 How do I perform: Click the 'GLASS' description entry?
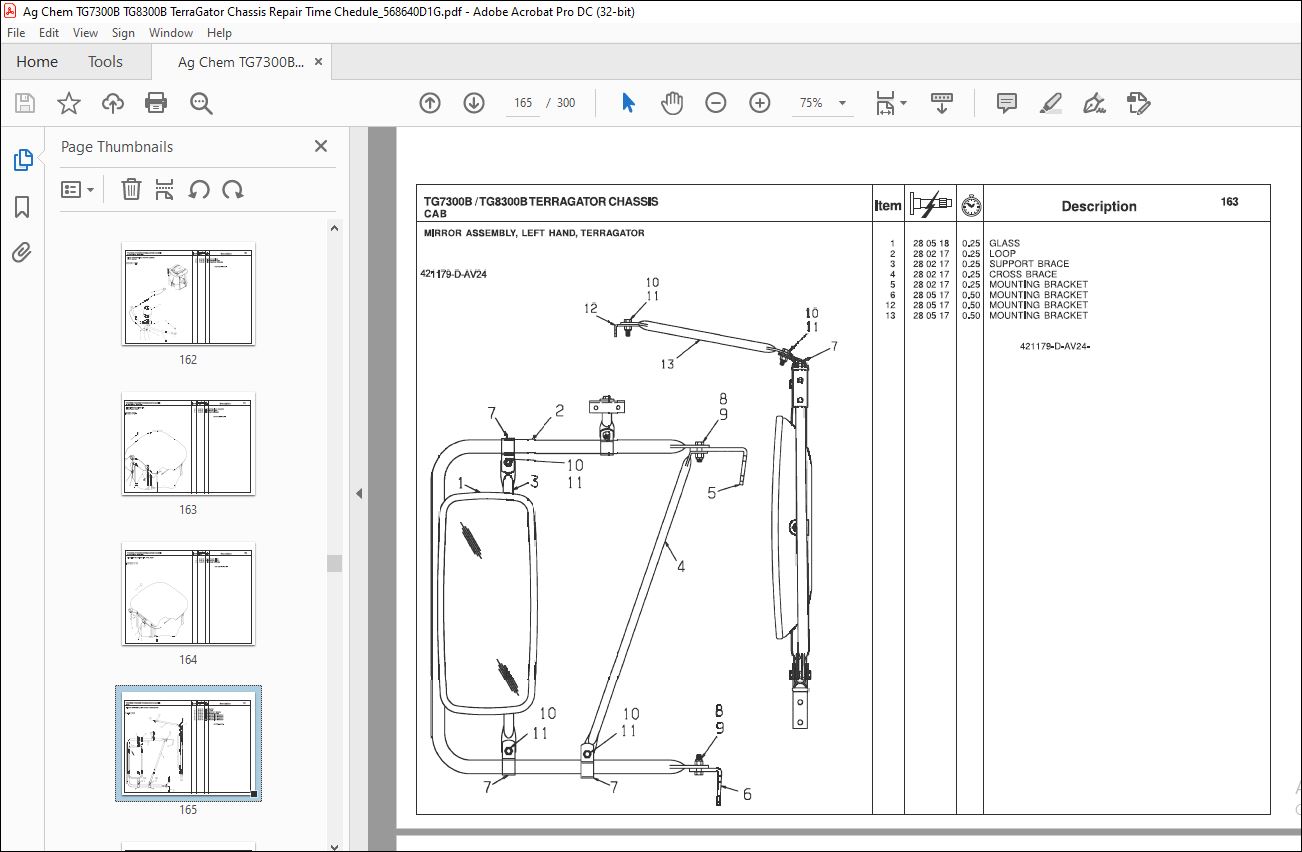(x=1004, y=243)
